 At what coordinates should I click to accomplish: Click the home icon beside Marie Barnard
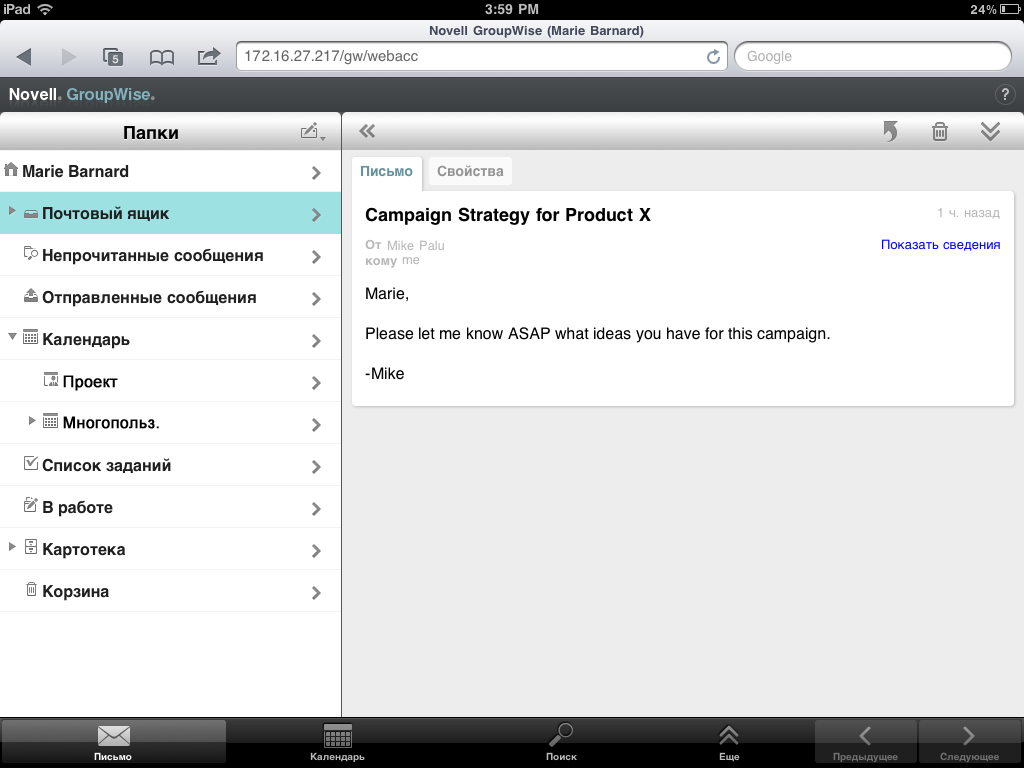(10, 170)
